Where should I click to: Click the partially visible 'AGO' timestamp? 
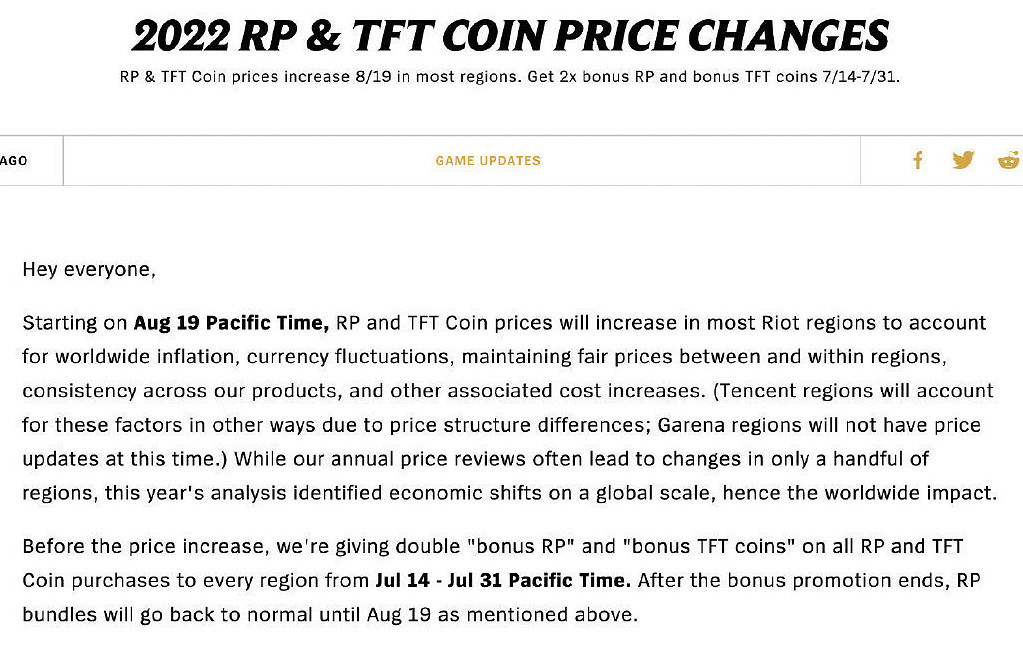tap(14, 160)
